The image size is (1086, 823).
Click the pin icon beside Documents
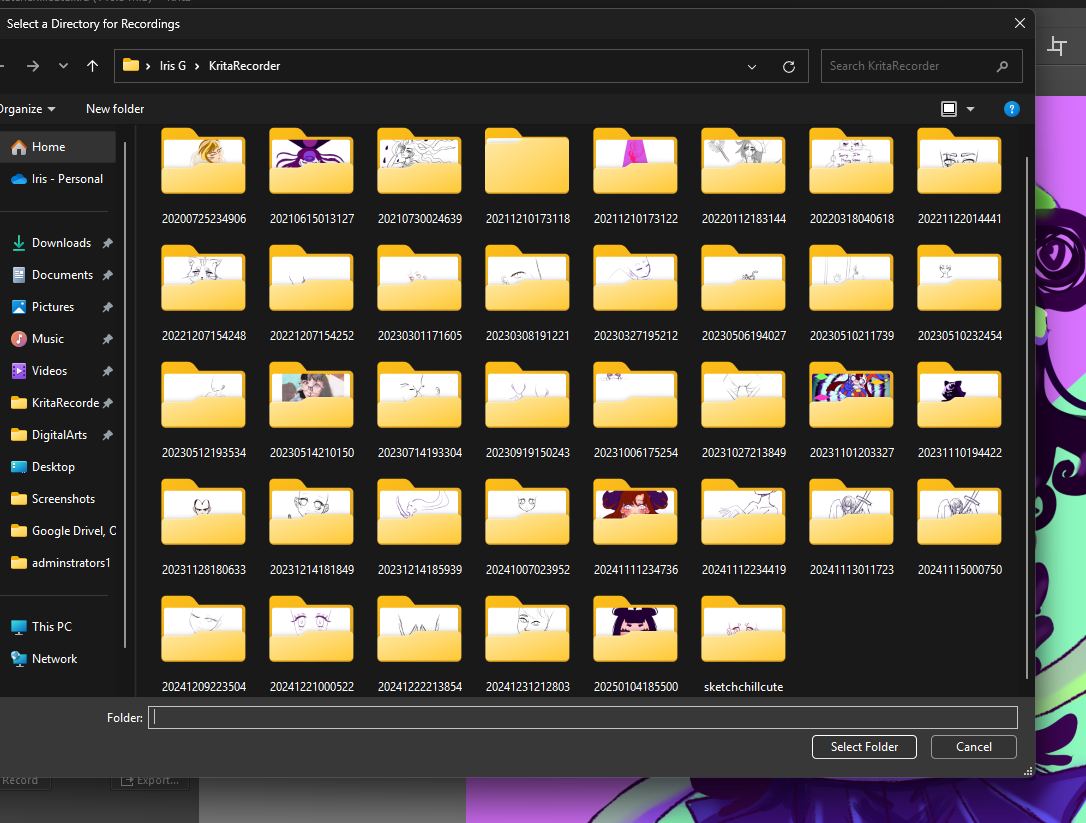click(x=108, y=275)
